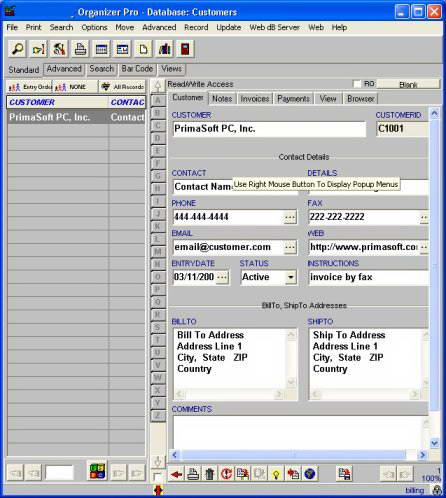
Task: Click the isolated save-copy icon right of the globe
Action: [x=344, y=474]
